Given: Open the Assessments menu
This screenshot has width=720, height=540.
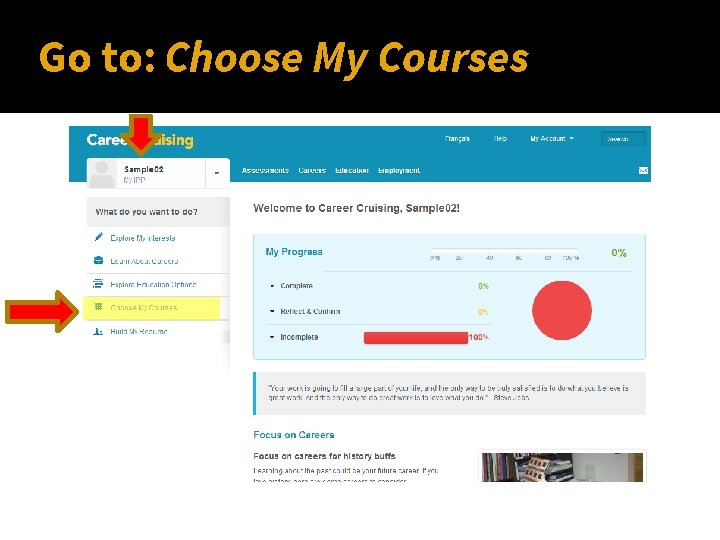Looking at the screenshot, I should pos(265,170).
